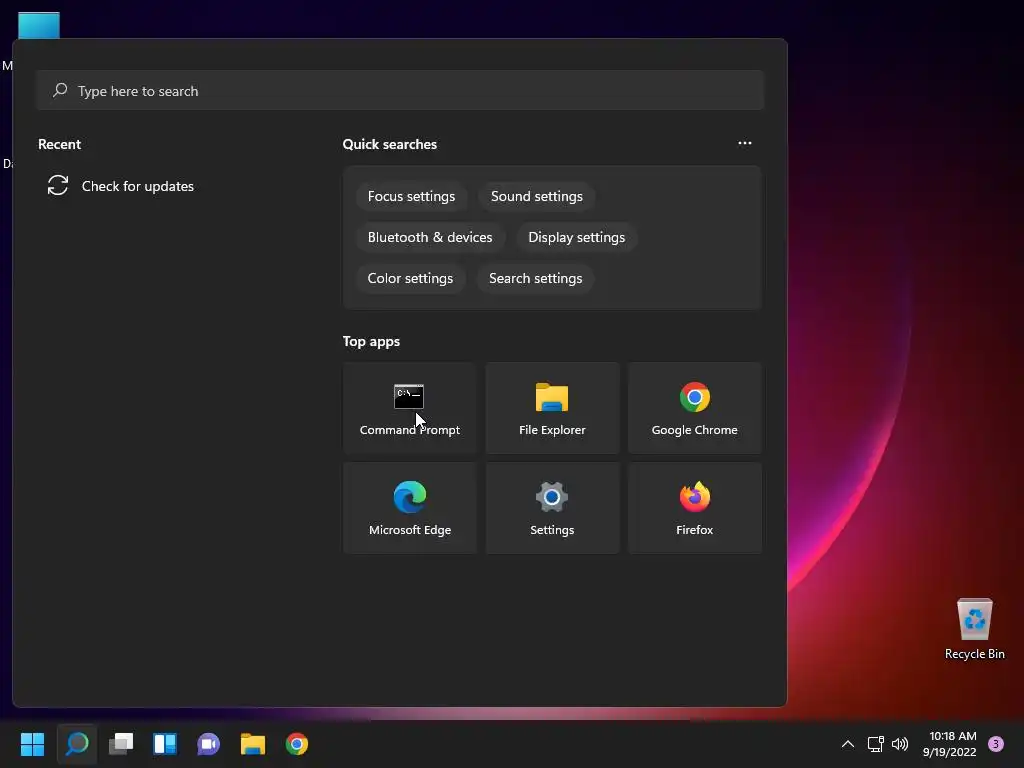Open Bluetooth & devices quick search

[x=430, y=238]
